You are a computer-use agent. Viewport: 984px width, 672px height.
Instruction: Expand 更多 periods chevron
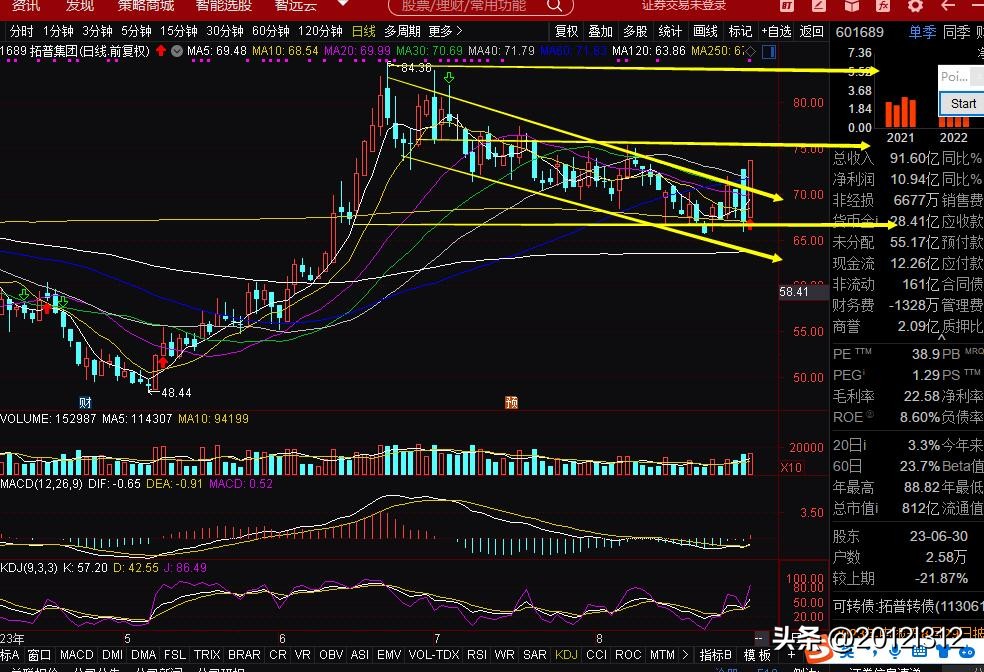[459, 30]
